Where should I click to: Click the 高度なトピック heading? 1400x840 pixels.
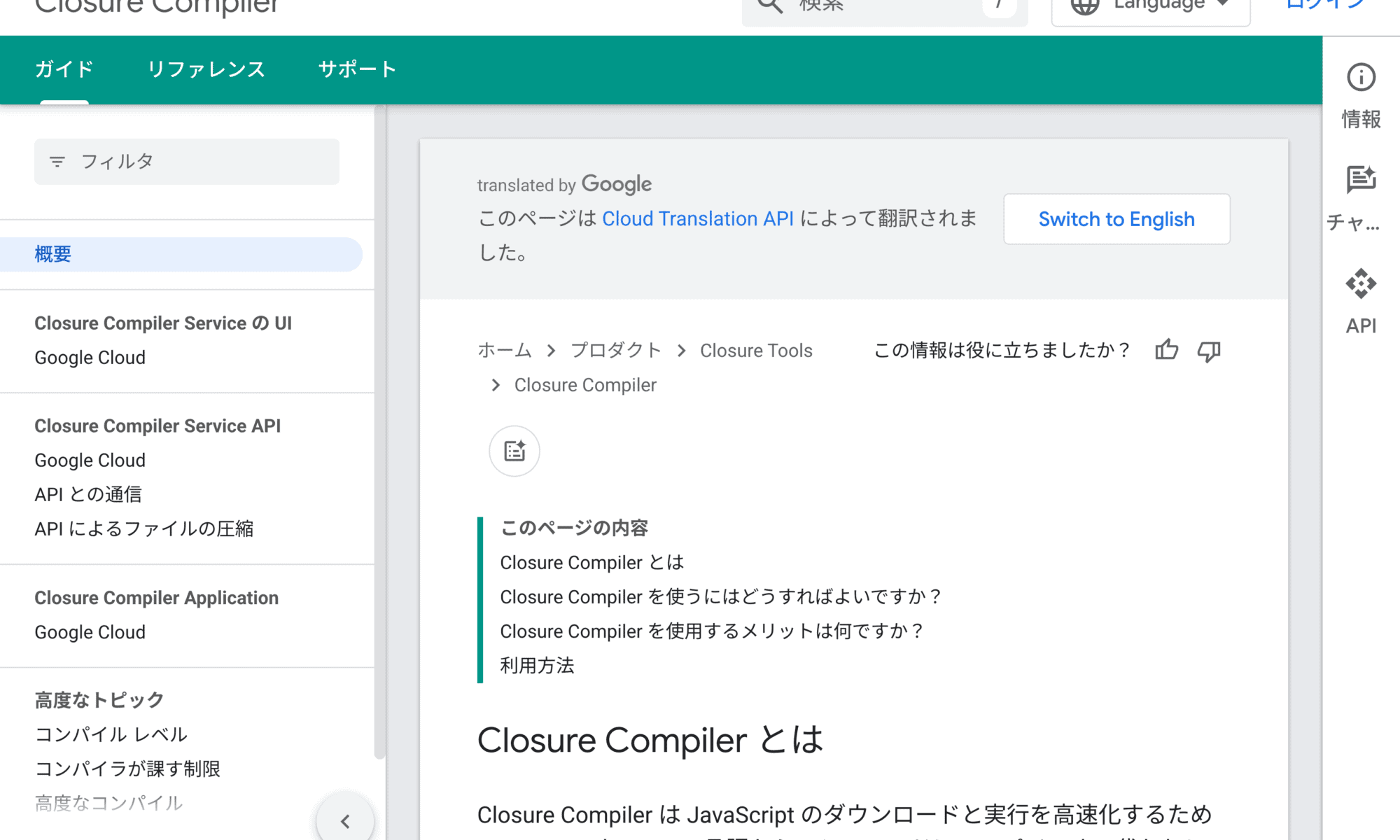pyautogui.click(x=99, y=700)
